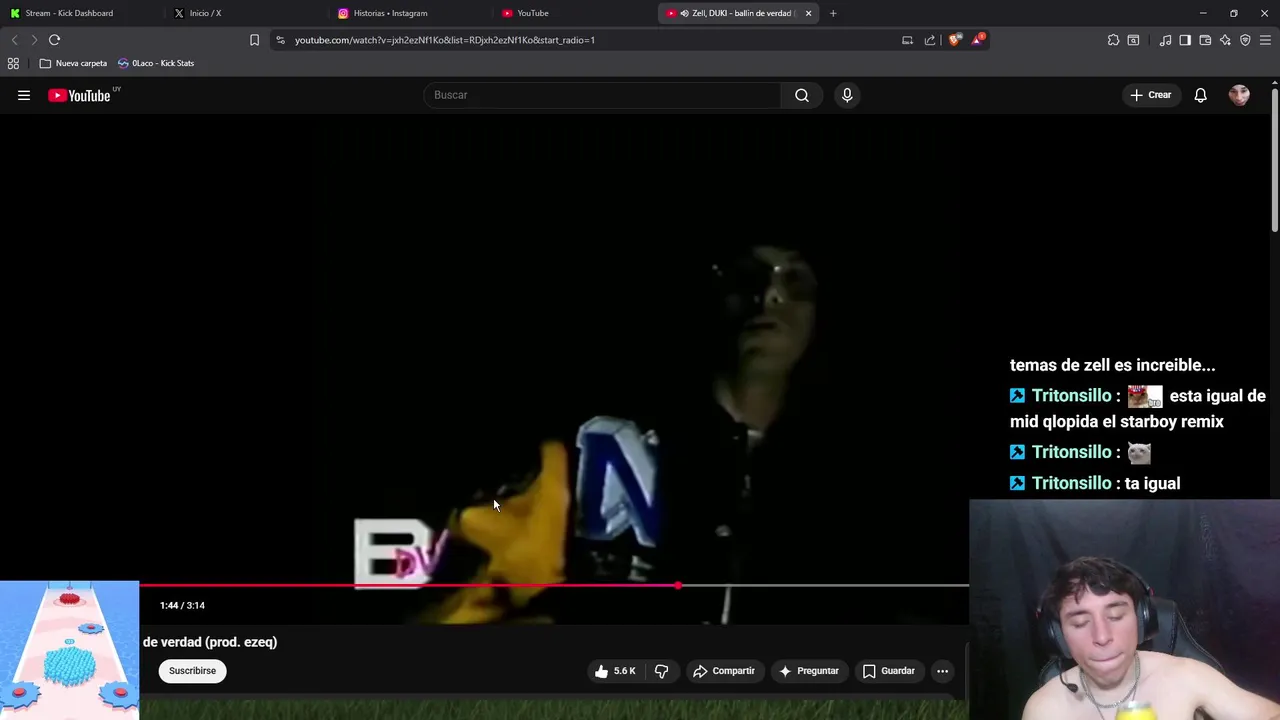Screen dimensions: 1280x720
Task: Click the Preguntar button
Action: [x=809, y=671]
